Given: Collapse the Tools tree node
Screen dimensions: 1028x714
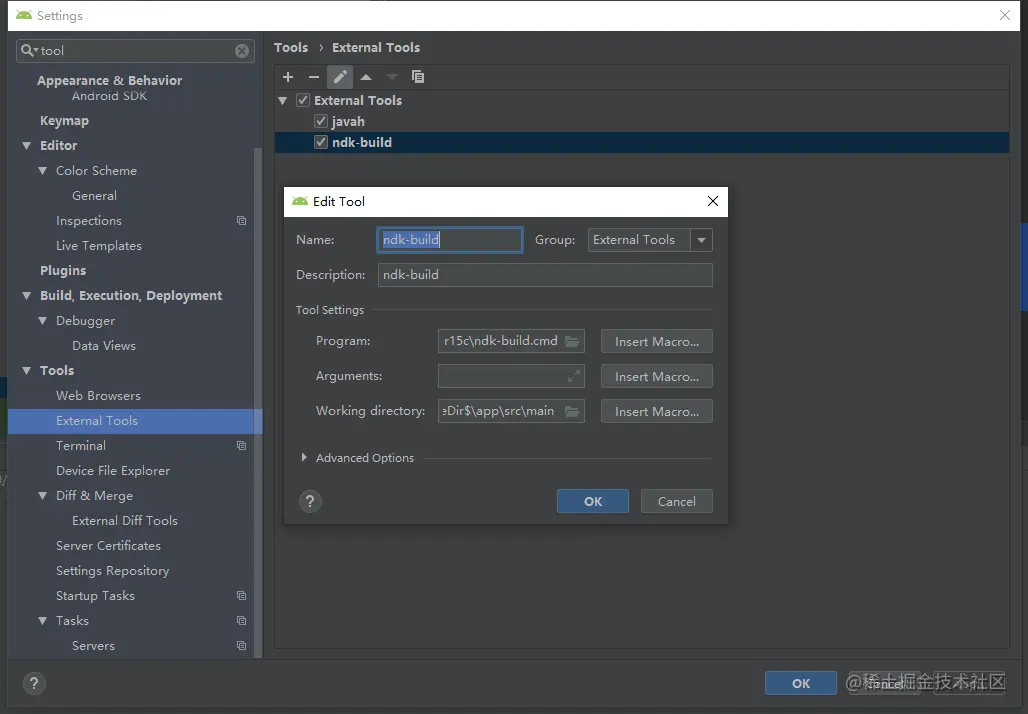Looking at the screenshot, I should click(27, 370).
